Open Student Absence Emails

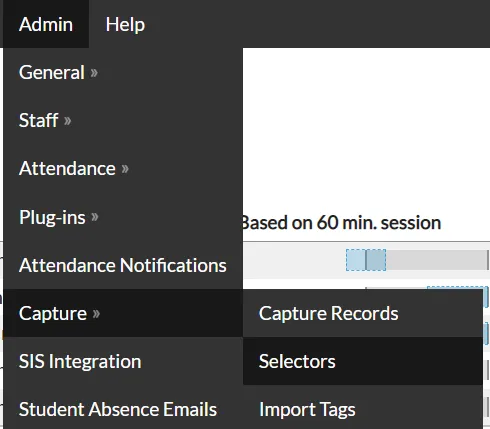point(123,409)
